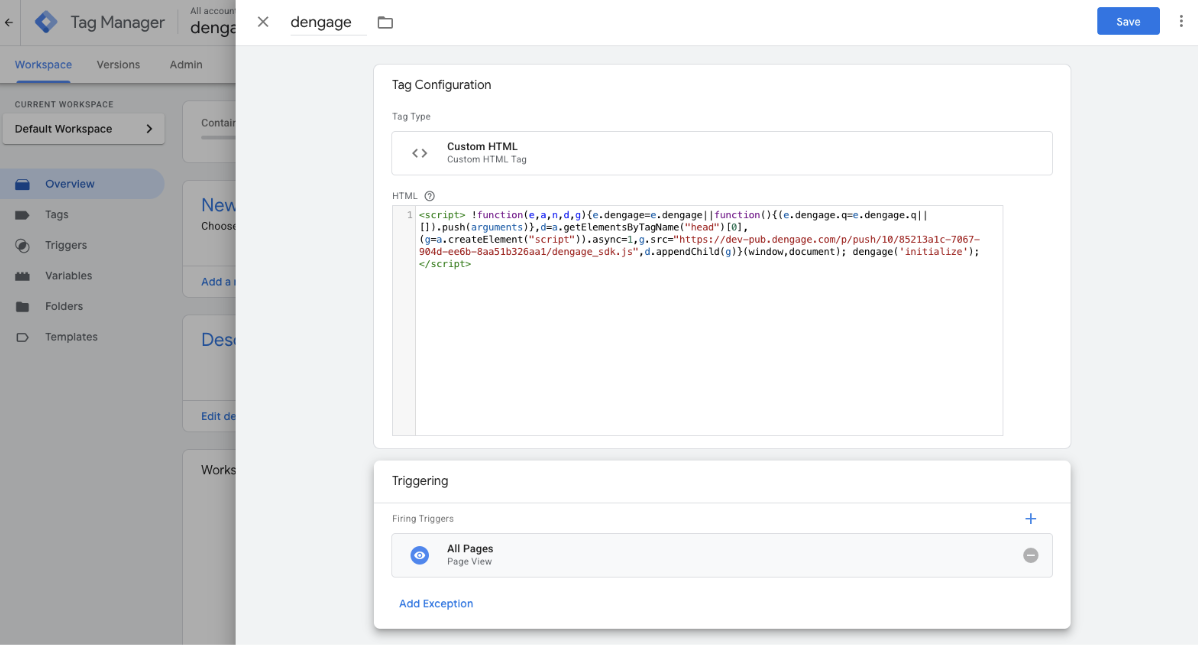
Task: Open Tag Type Custom HTML selector
Action: (721, 153)
